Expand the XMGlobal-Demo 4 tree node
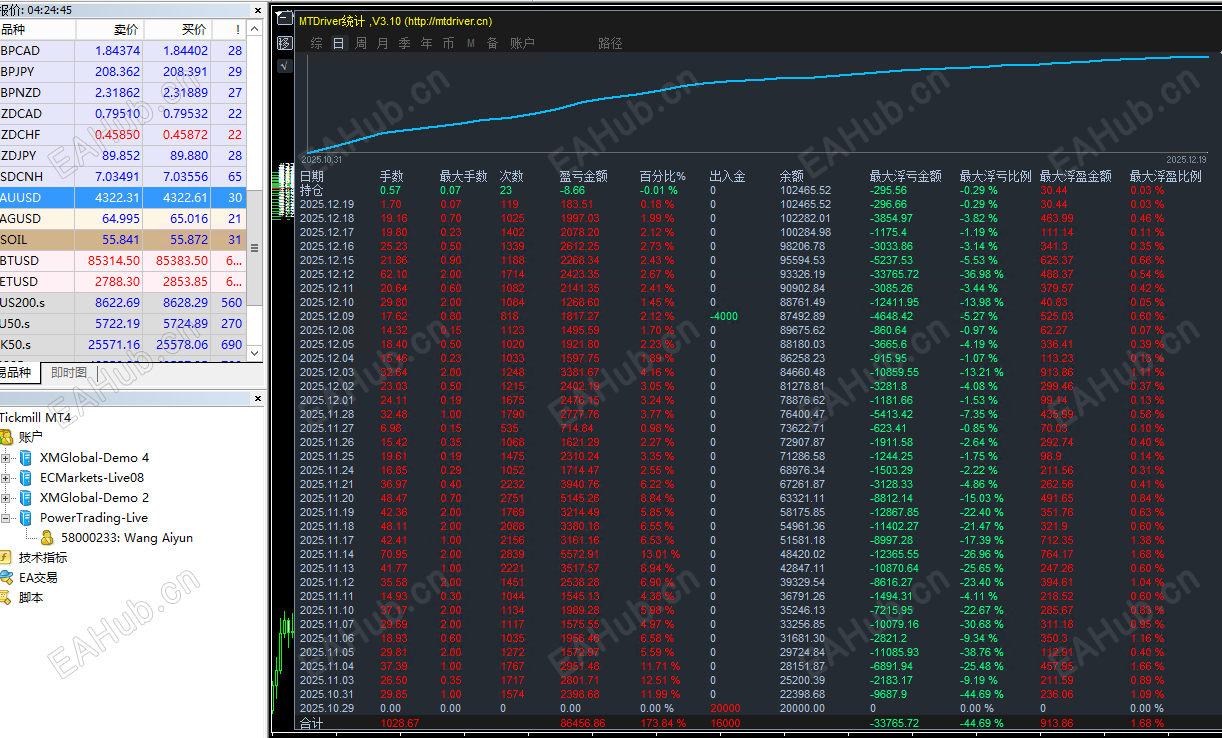Screen dimensions: 1222x738 (6, 458)
